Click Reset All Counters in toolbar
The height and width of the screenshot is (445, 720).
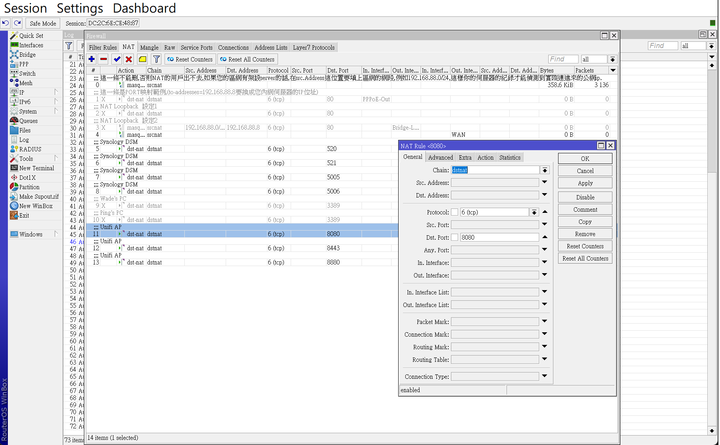pyautogui.click(x=247, y=59)
